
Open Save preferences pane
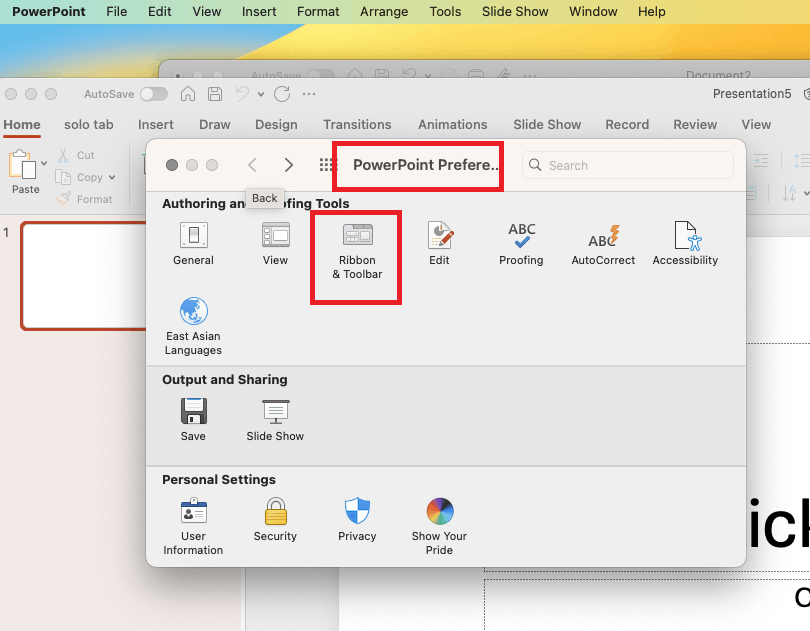click(193, 420)
